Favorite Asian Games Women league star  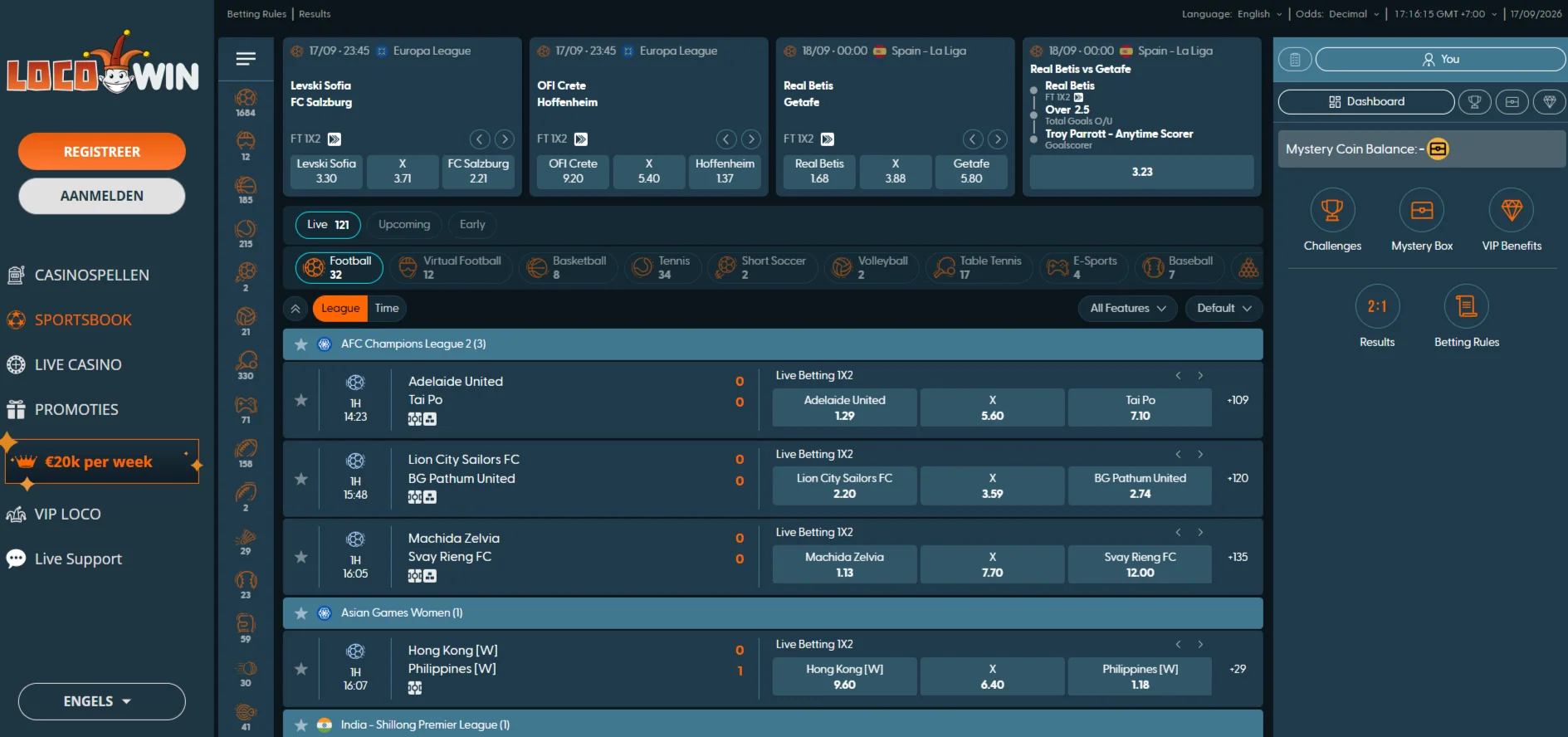coord(301,613)
